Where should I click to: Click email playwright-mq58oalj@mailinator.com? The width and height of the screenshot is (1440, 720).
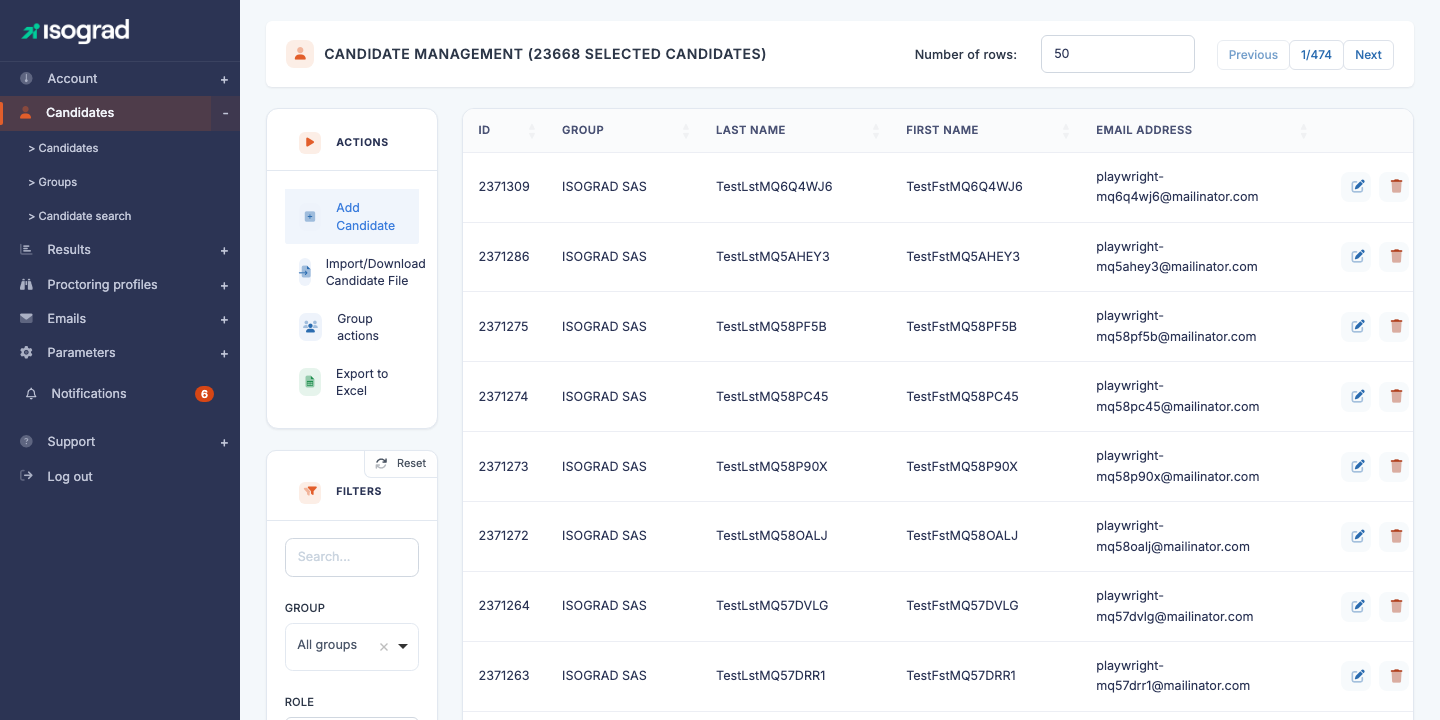(1173, 536)
